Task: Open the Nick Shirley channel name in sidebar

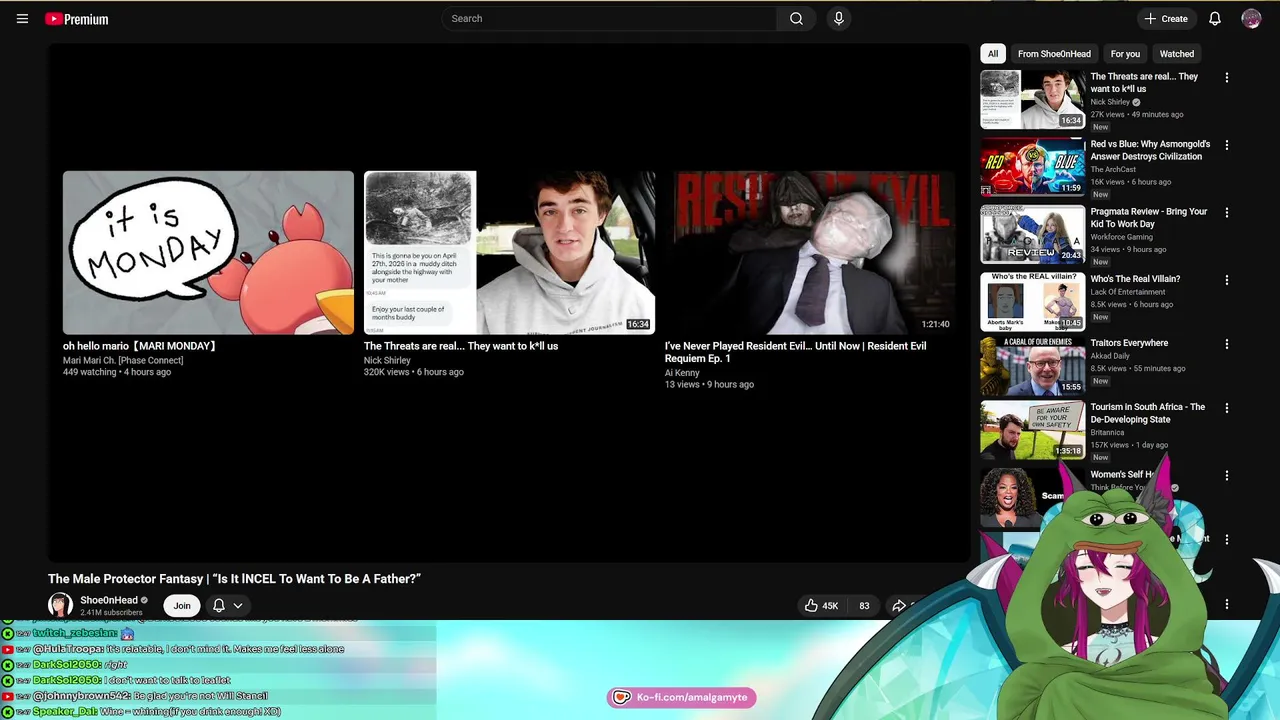Action: [x=1110, y=102]
